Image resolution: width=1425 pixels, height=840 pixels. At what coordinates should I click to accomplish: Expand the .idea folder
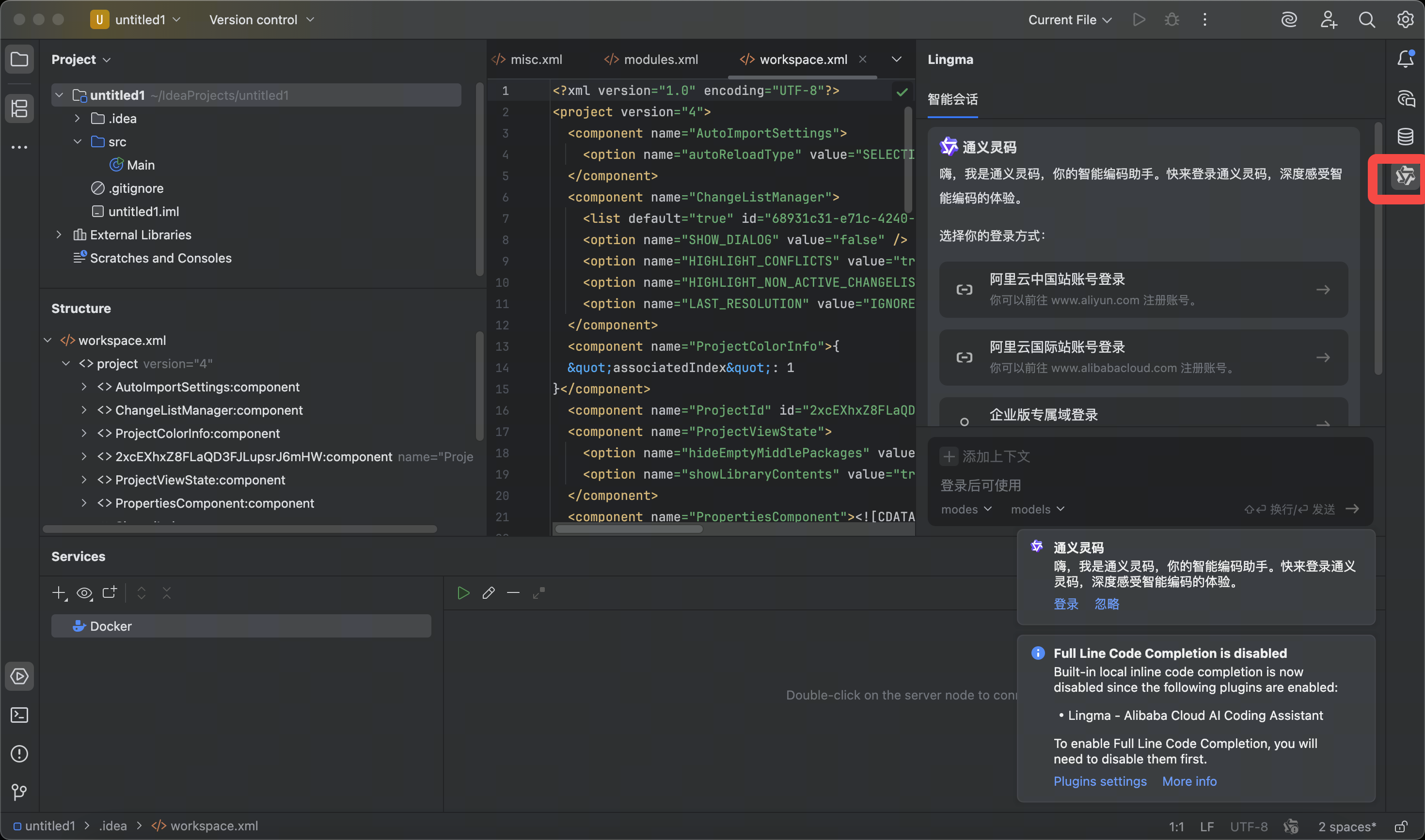[77, 118]
